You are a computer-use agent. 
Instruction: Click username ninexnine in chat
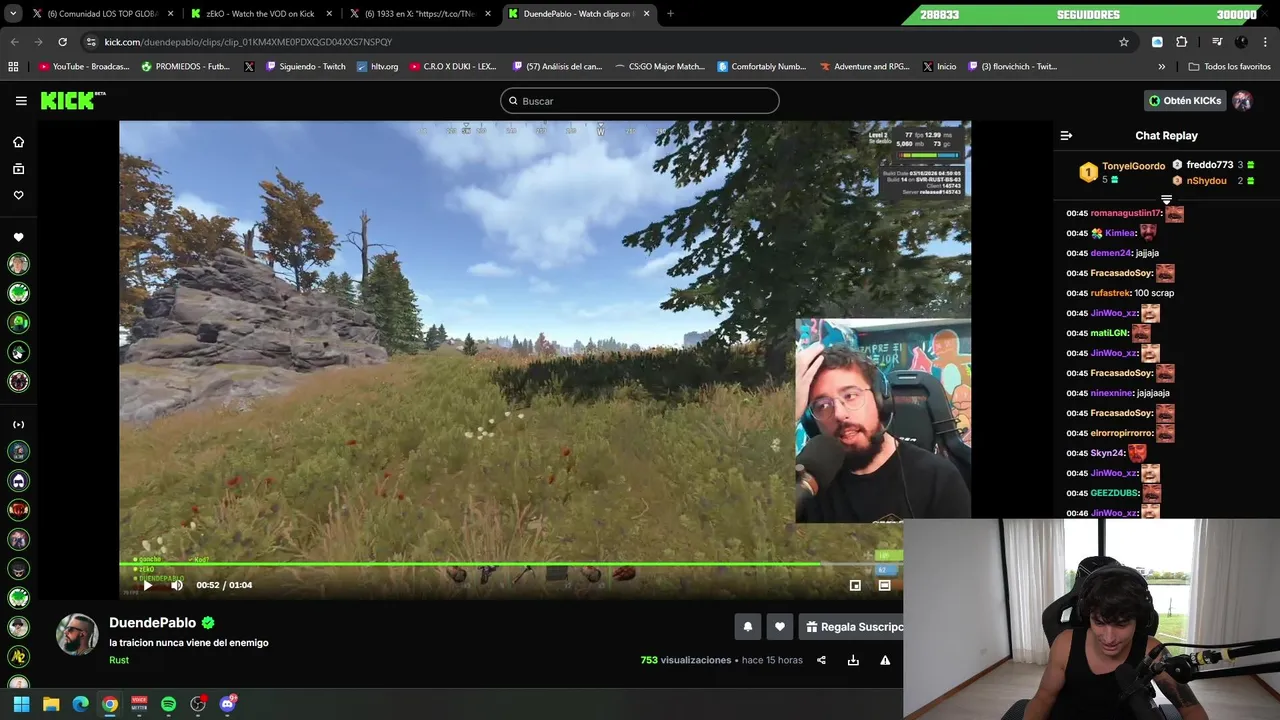click(1112, 393)
